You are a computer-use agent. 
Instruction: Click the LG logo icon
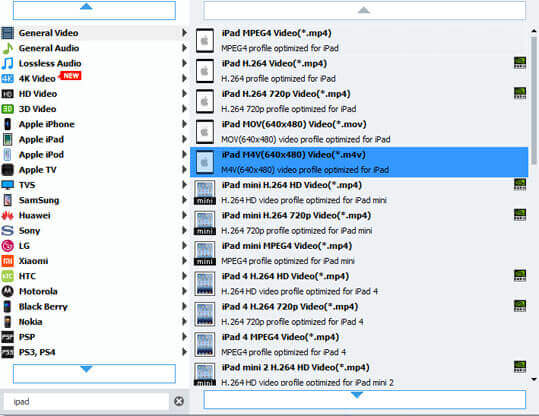point(8,246)
